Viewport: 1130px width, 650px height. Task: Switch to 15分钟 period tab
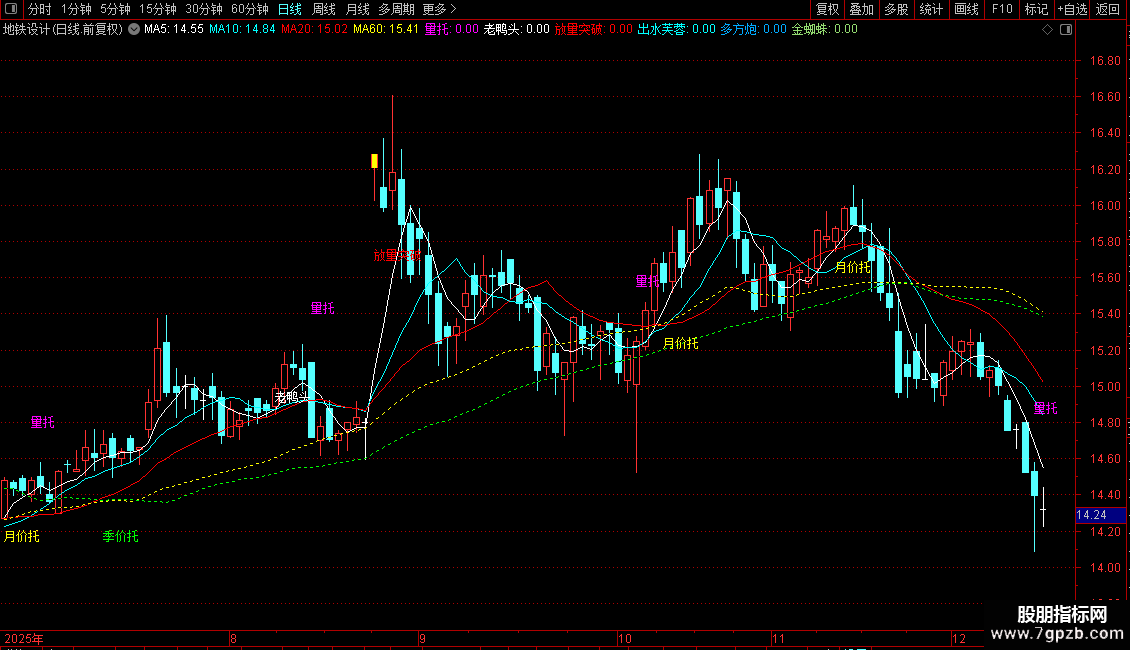[x=158, y=9]
